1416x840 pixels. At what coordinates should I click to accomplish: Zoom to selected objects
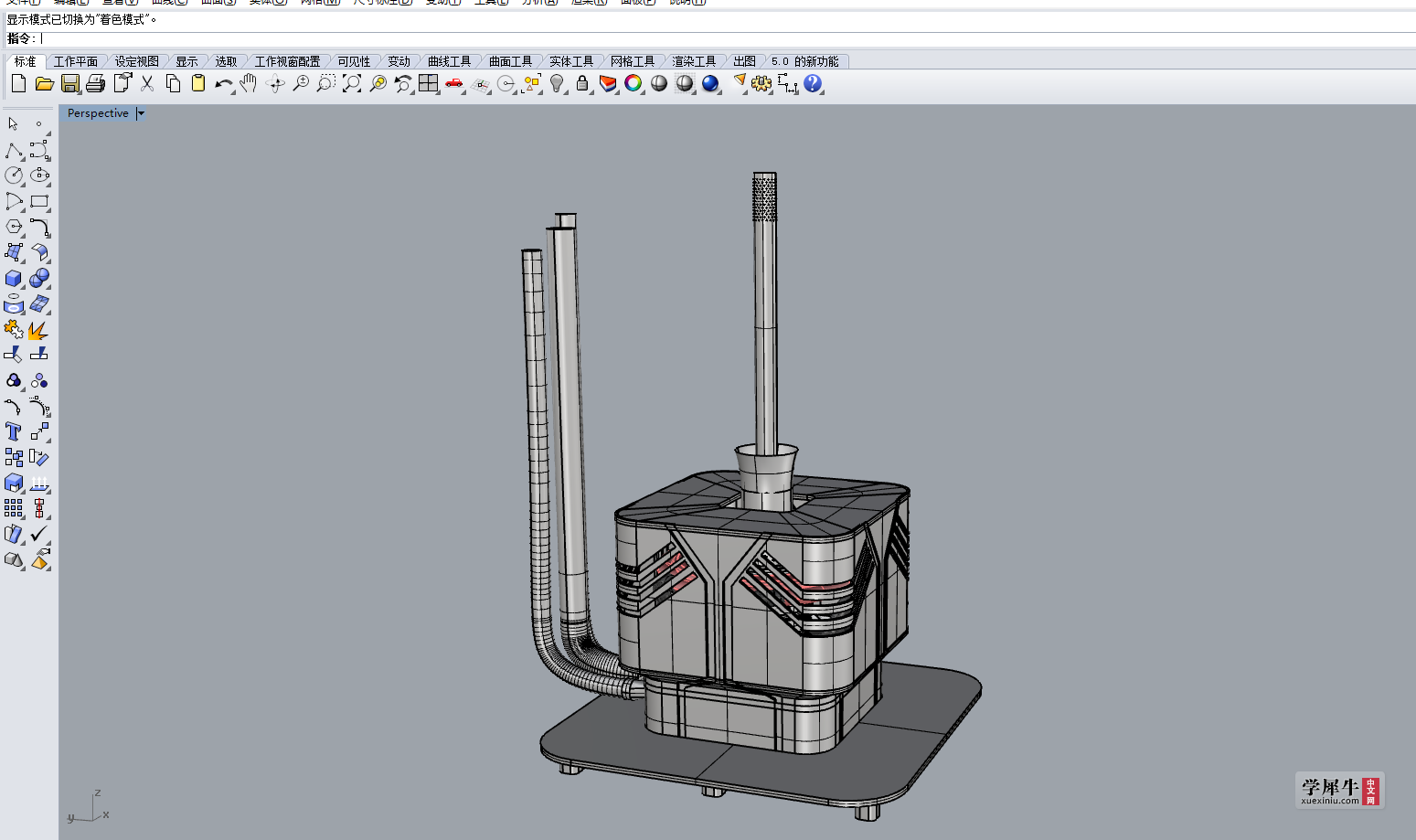click(378, 84)
